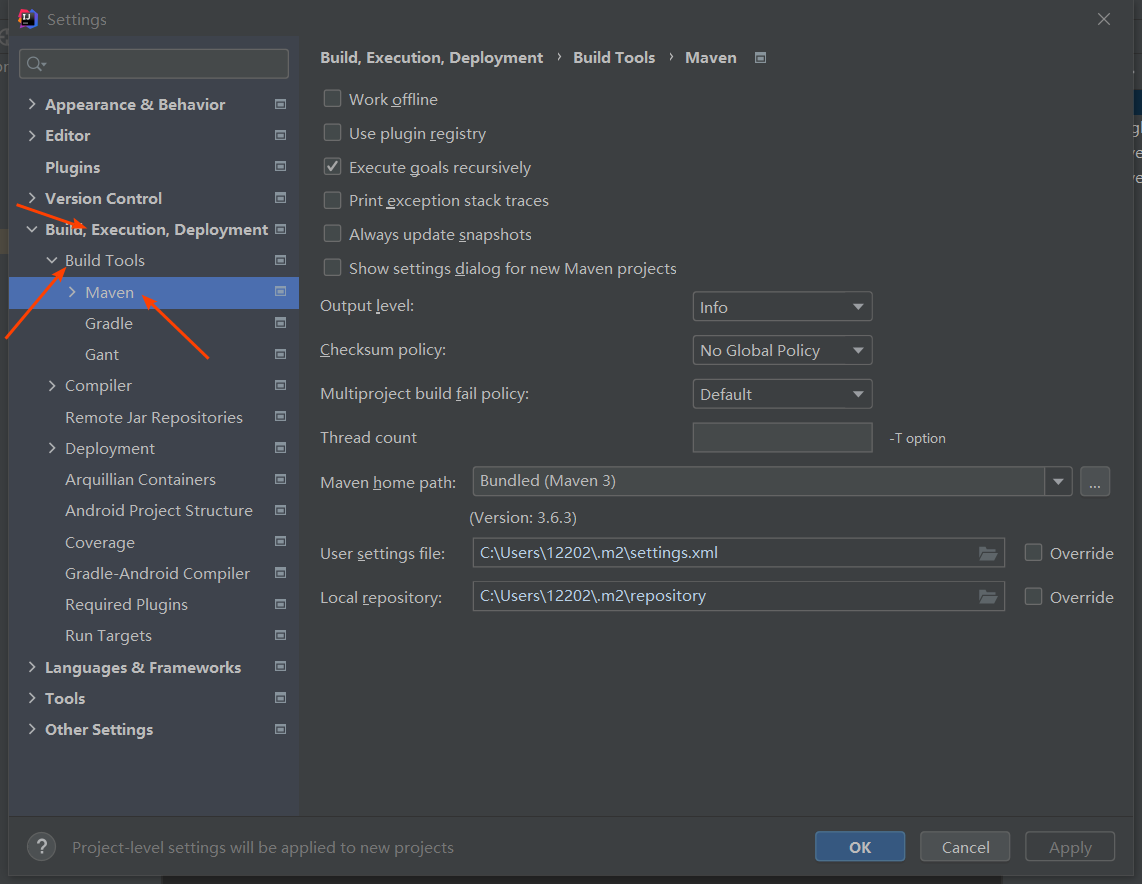Enable Use plugin registry checkbox
This screenshot has height=884, width=1142.
[x=332, y=133]
